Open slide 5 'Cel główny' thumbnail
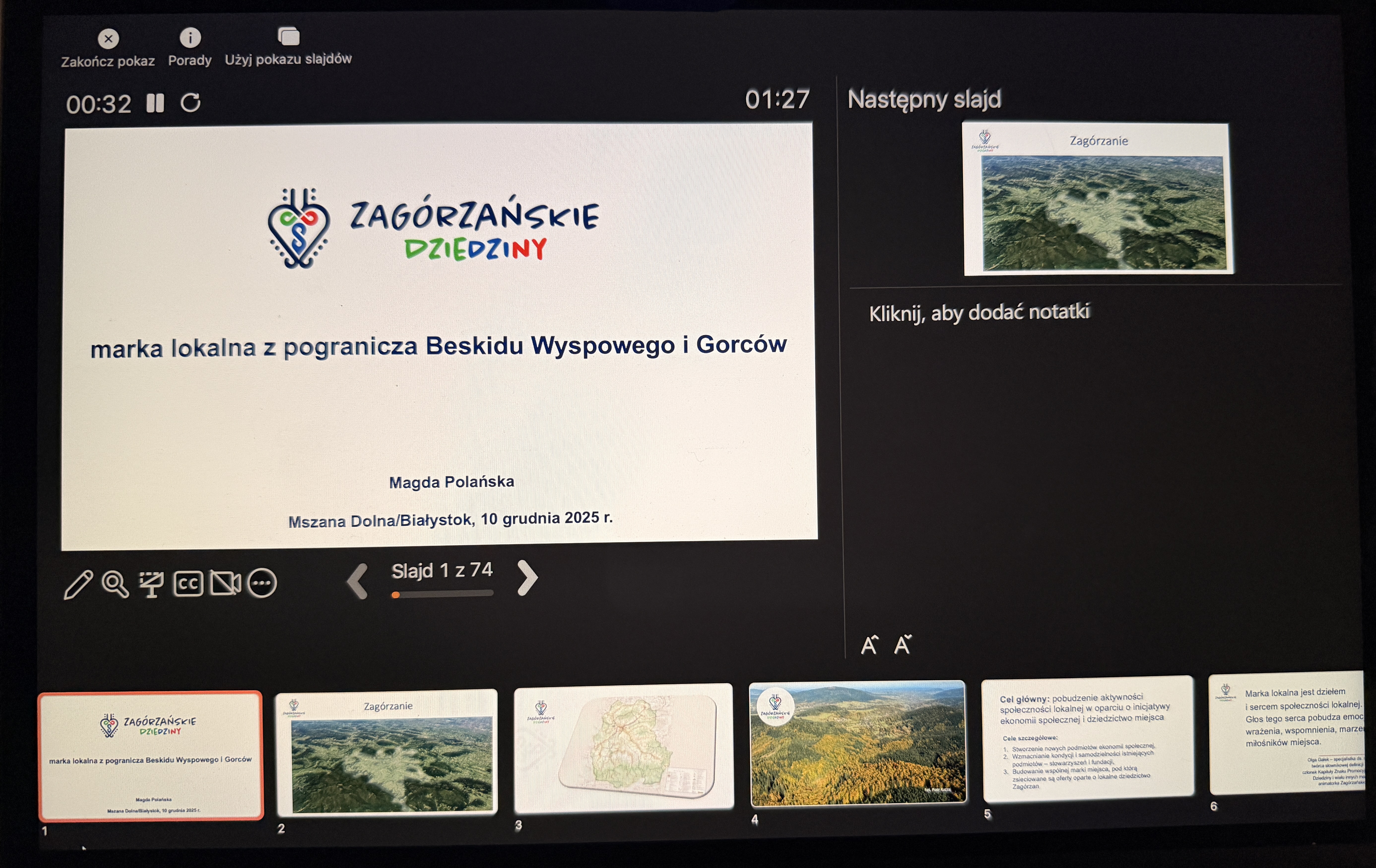 [1087, 739]
